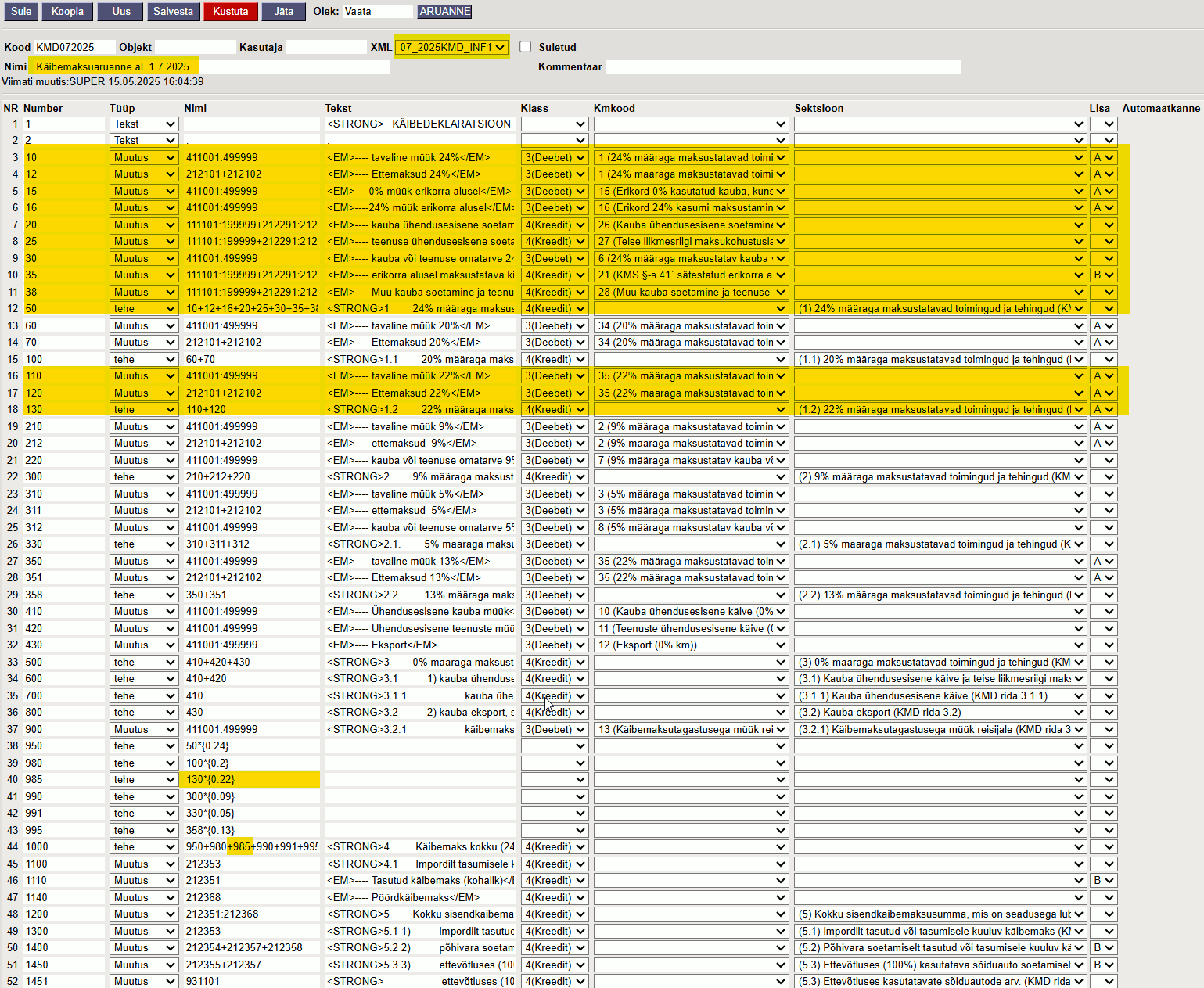Click the red Kustuta button
This screenshot has height=988, width=1204.
(231, 12)
